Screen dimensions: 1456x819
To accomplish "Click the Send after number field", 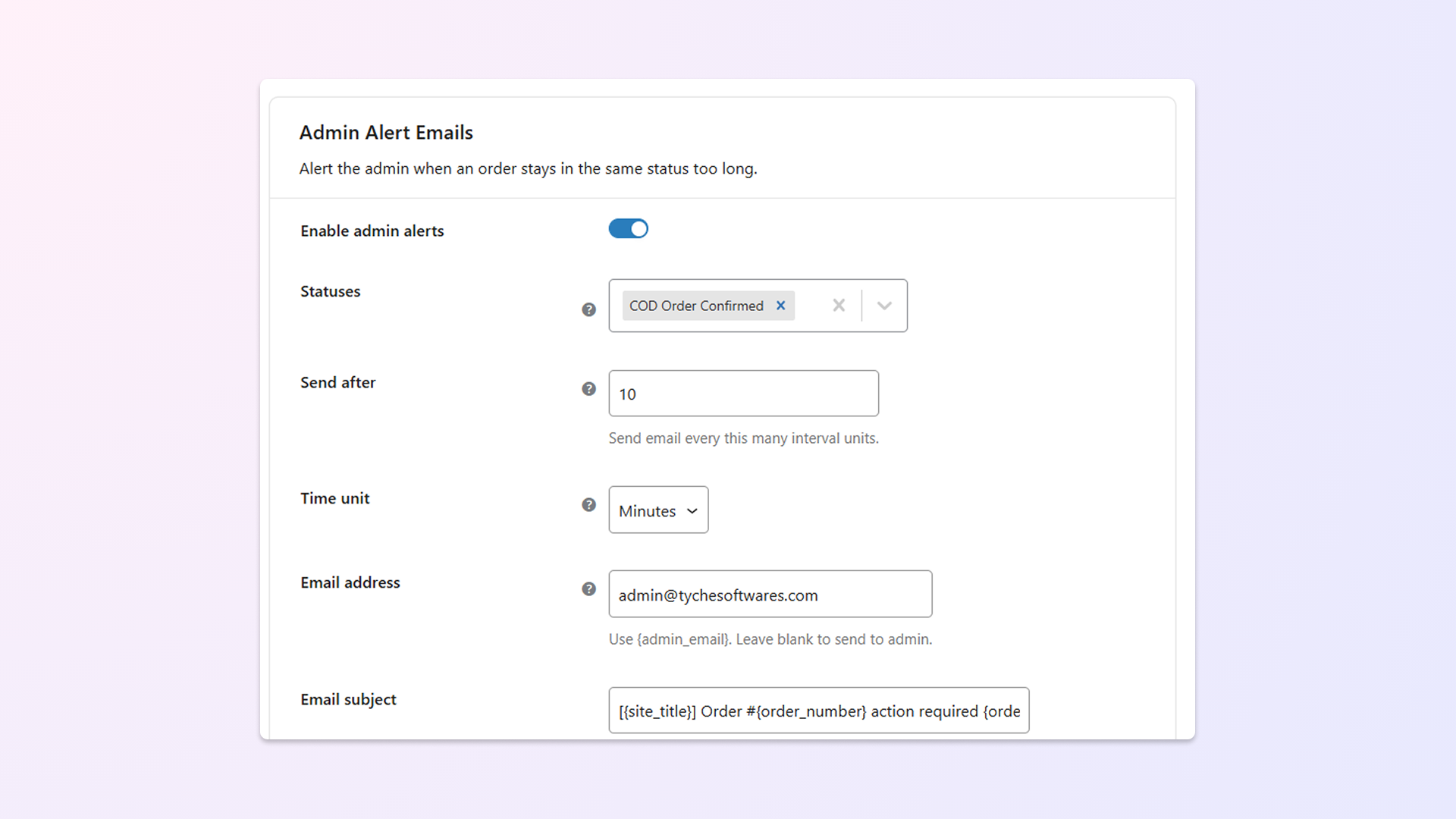I will (x=743, y=394).
